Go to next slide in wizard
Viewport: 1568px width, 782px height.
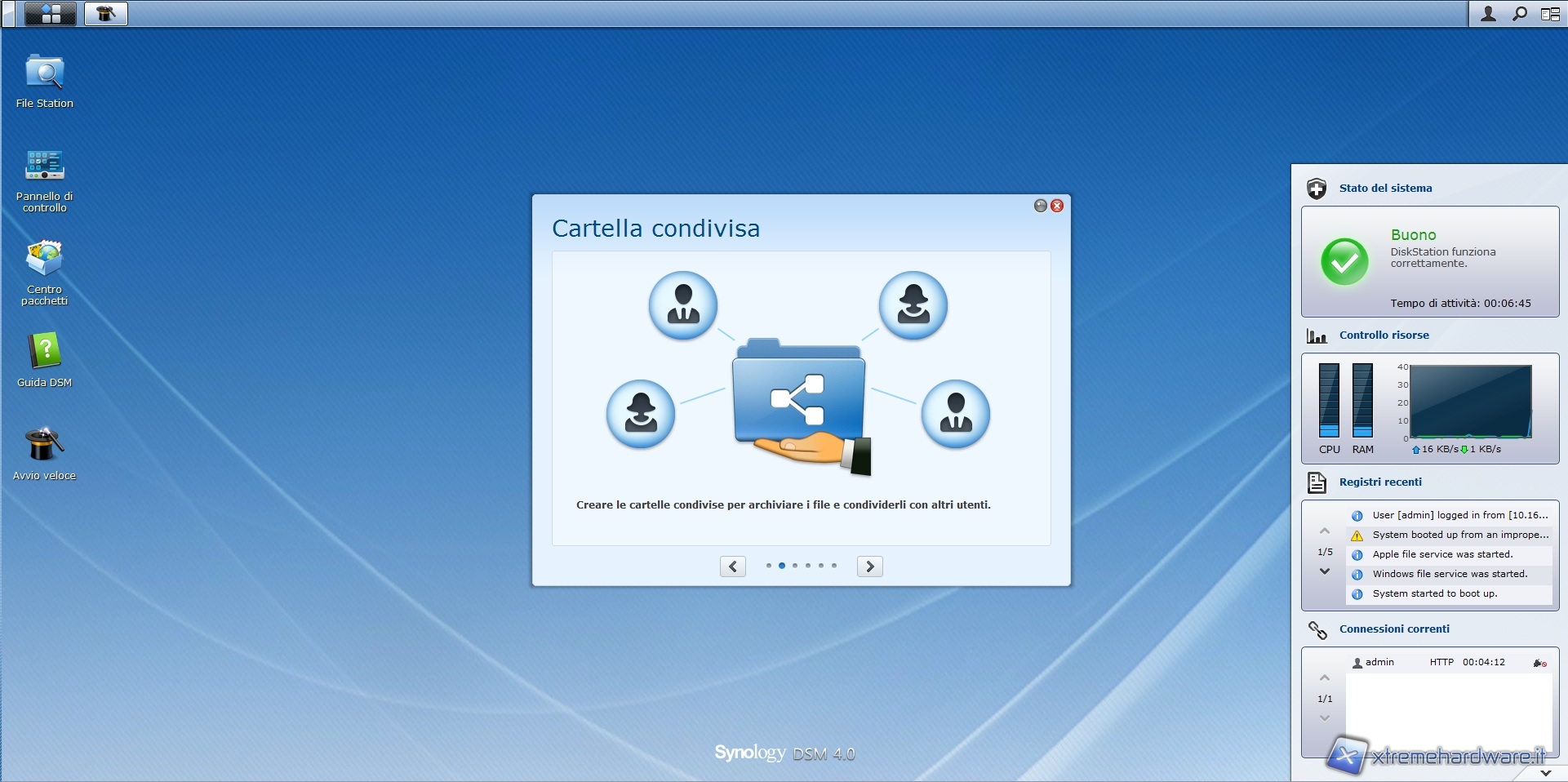click(x=870, y=567)
